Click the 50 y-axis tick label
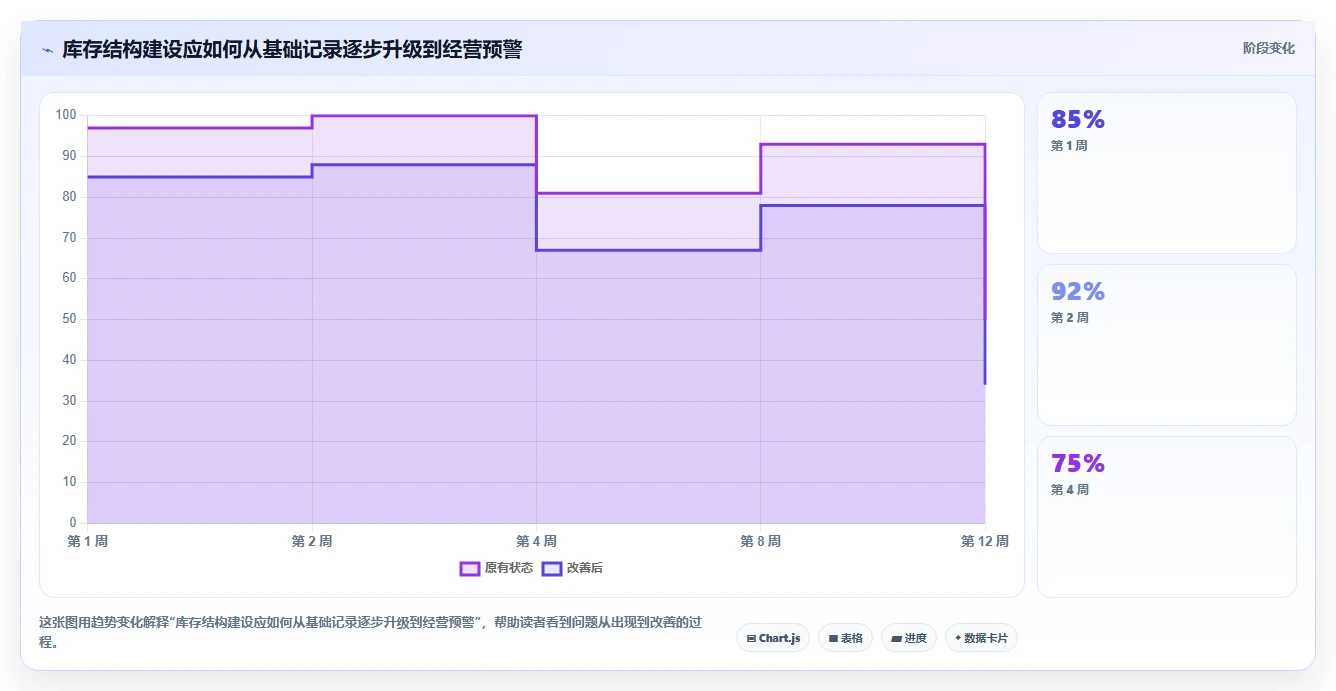 [x=69, y=319]
